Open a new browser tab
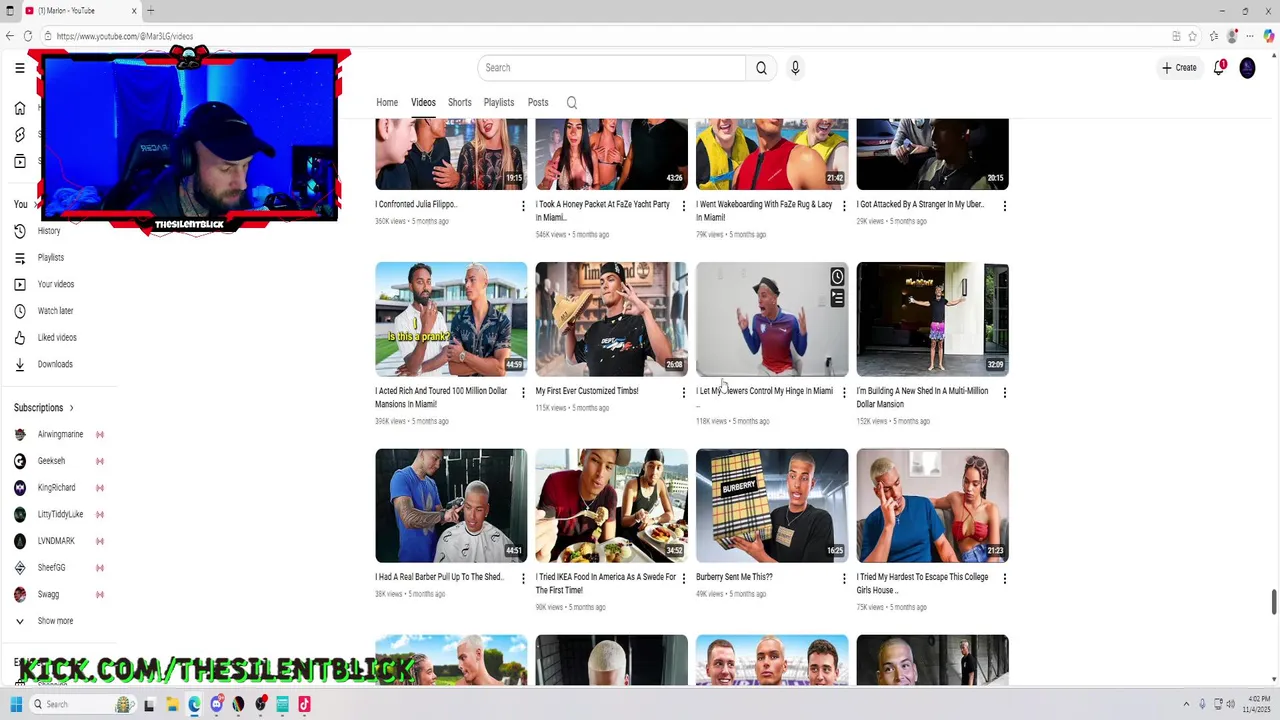The height and width of the screenshot is (720, 1280). point(150,11)
